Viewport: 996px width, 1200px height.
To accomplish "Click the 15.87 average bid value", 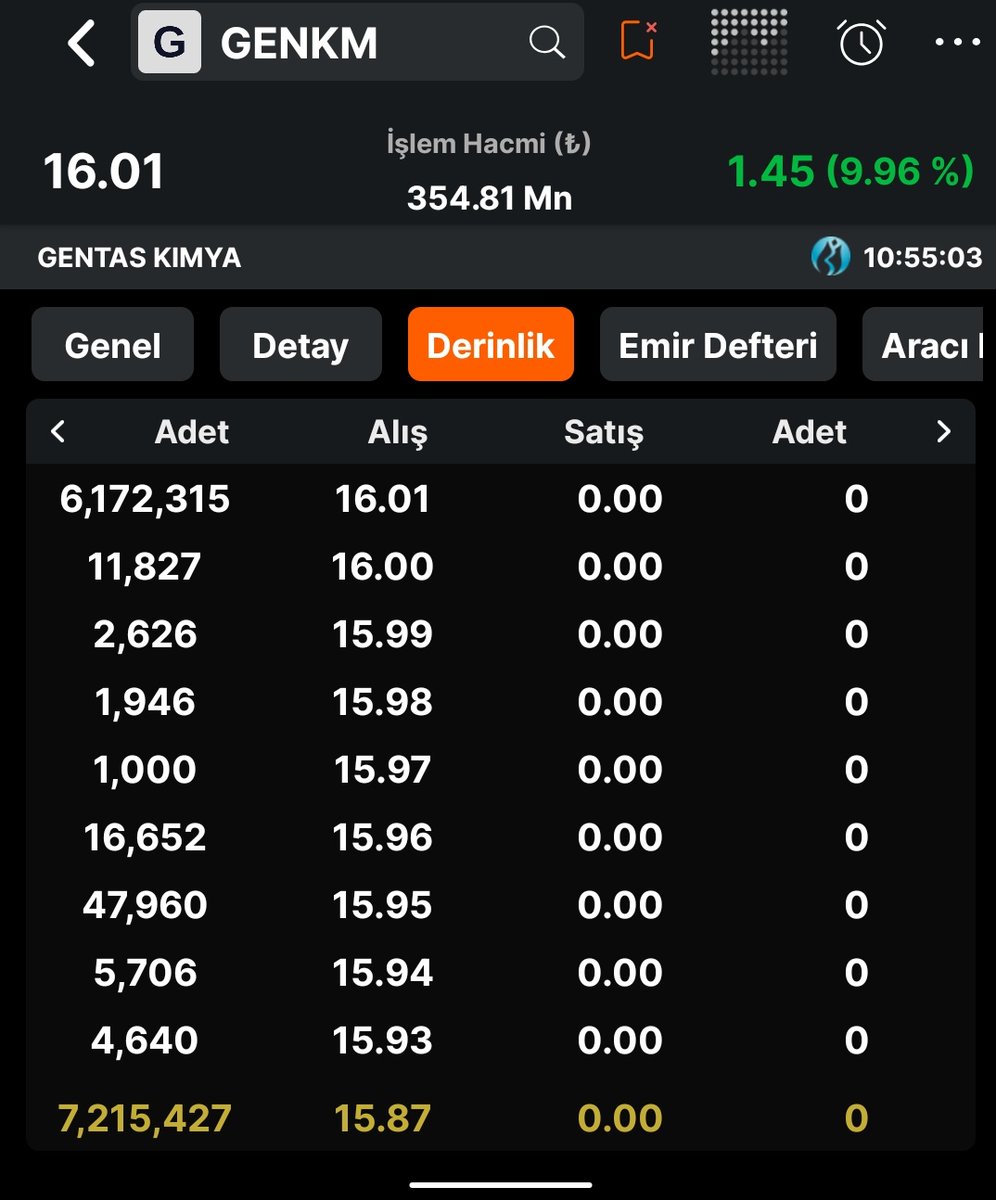I will click(383, 1118).
